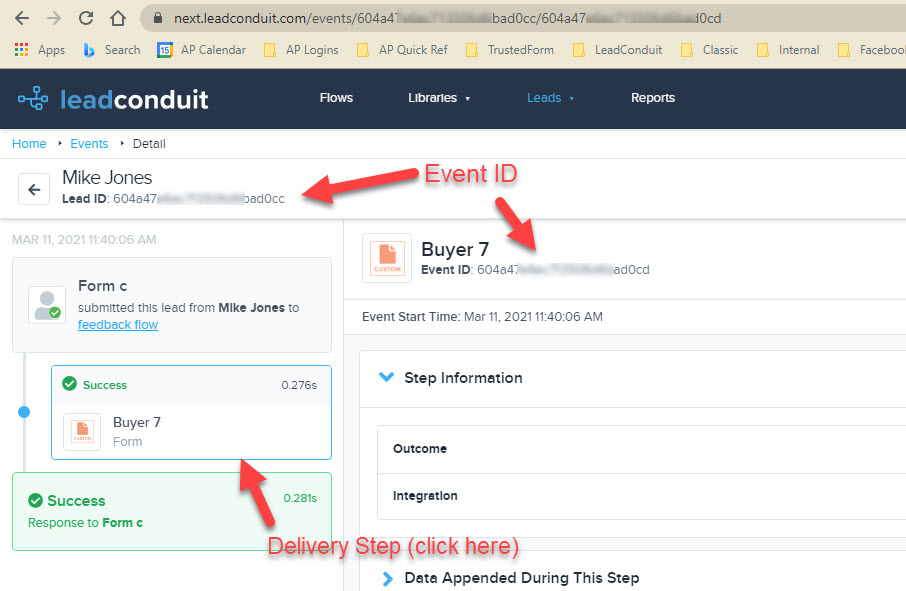This screenshot has width=906, height=591.
Task: Select the Success Response to Form c card
Action: pyautogui.click(x=172, y=511)
